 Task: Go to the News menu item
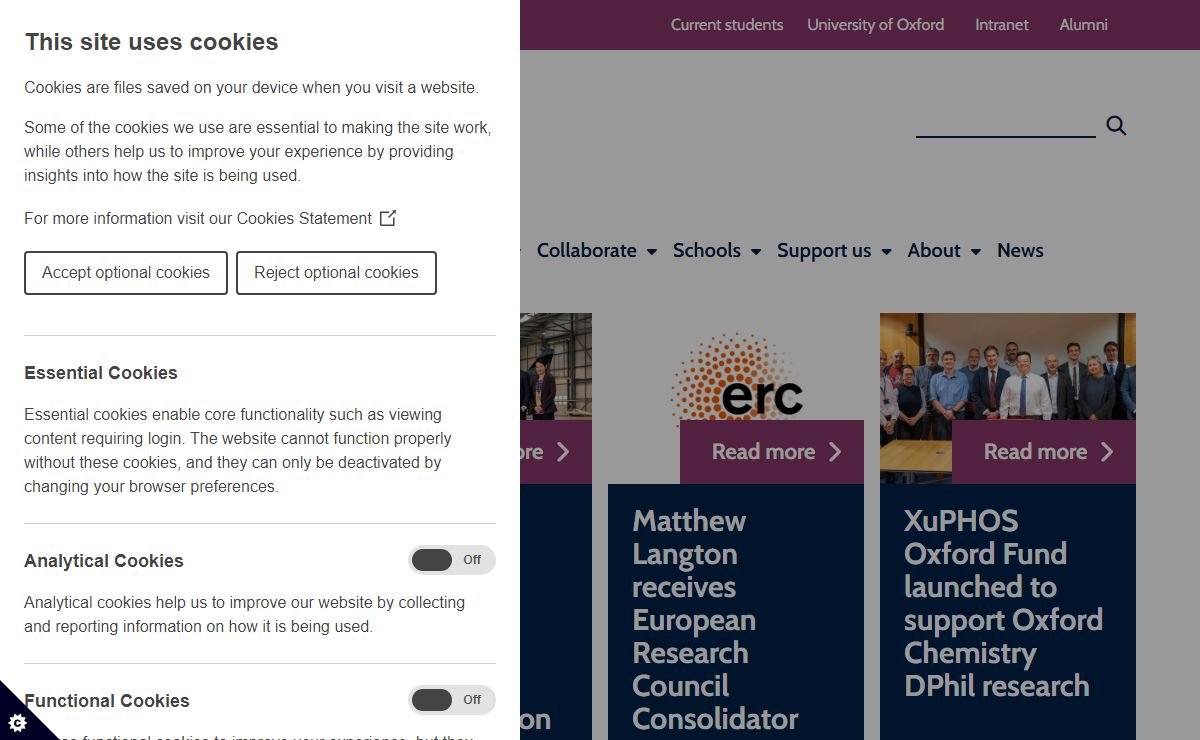coord(1020,251)
